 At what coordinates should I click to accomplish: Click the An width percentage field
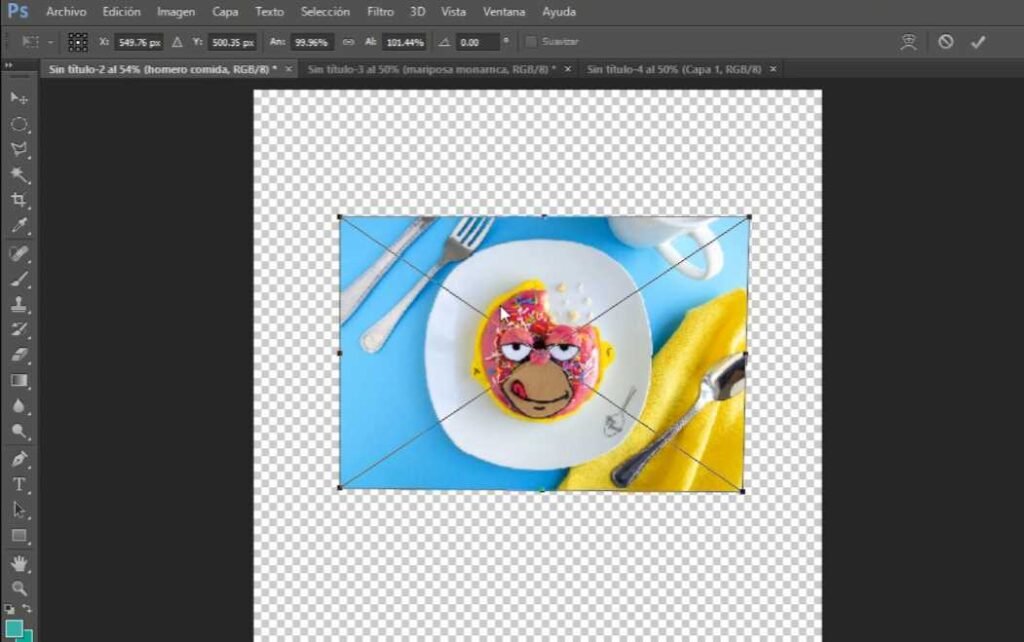[312, 42]
